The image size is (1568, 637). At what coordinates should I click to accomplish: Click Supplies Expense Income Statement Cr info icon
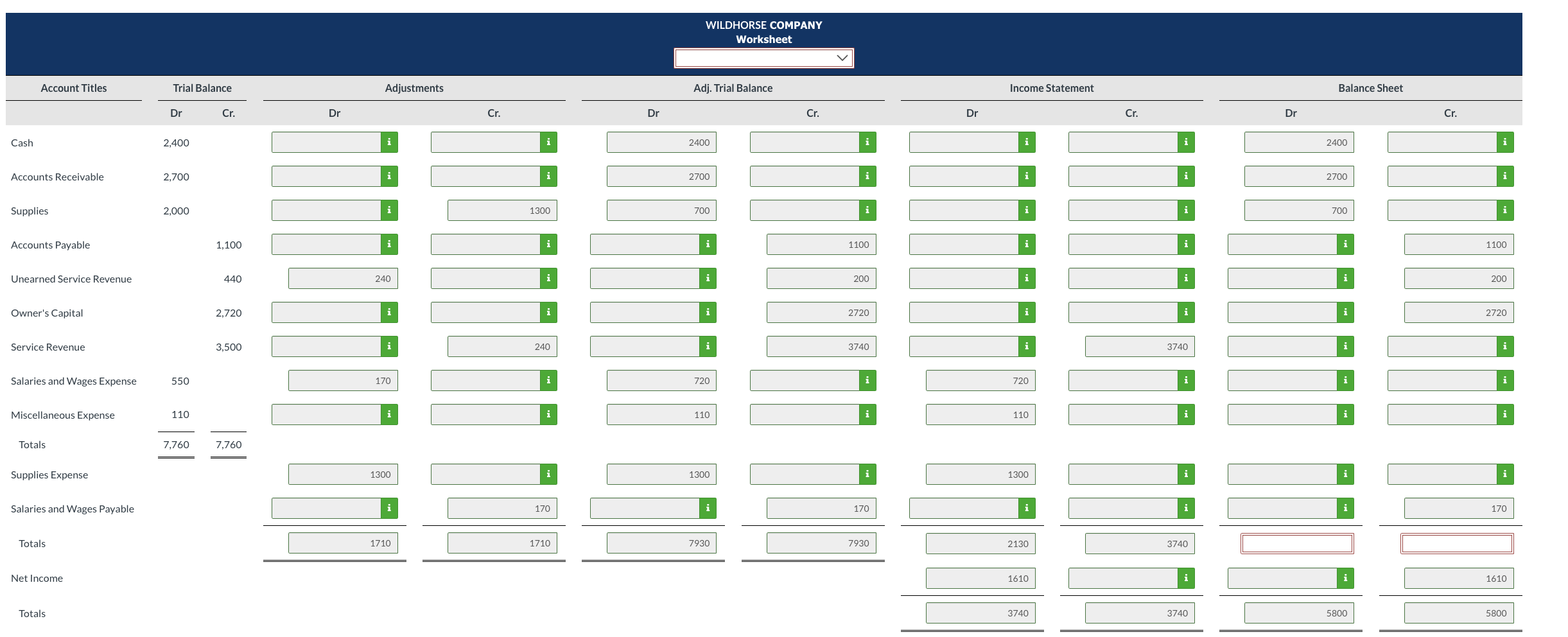1186,474
